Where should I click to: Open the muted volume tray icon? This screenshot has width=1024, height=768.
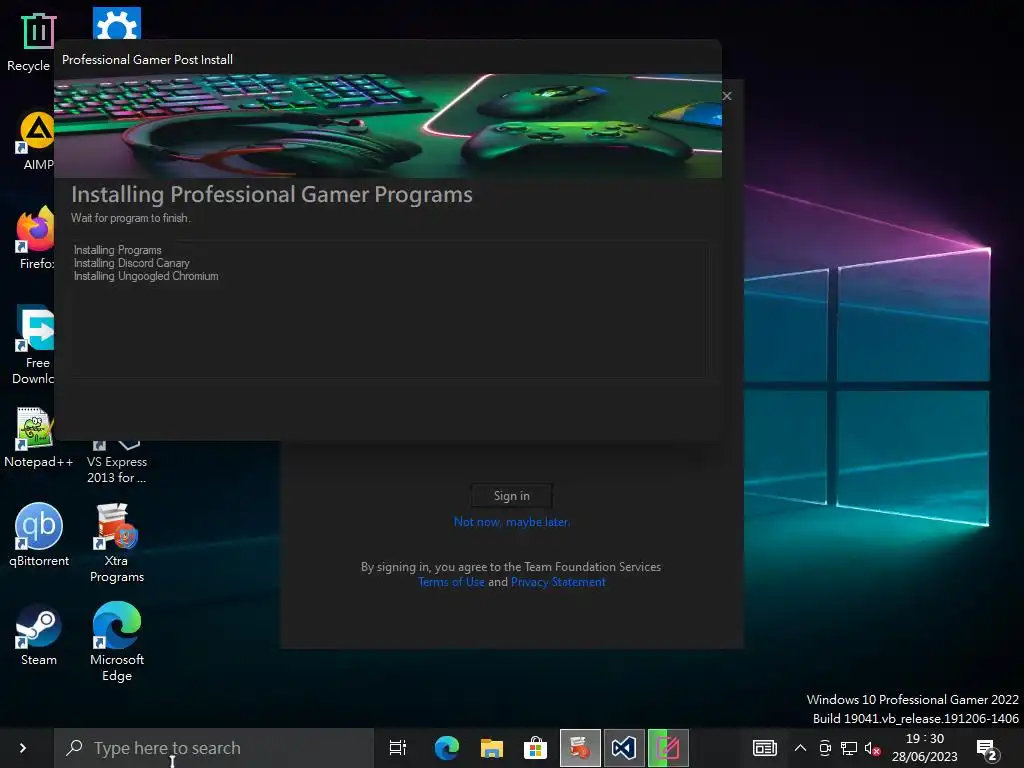click(x=872, y=748)
